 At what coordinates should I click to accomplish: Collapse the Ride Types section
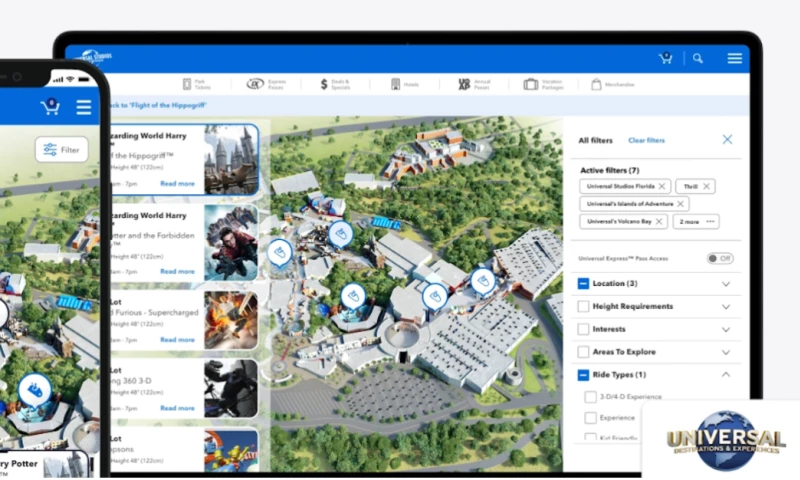(726, 374)
